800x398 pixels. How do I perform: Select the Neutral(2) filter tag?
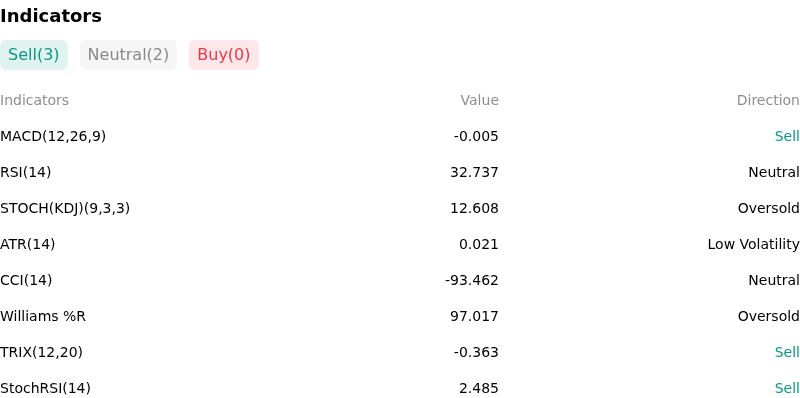[x=128, y=55]
